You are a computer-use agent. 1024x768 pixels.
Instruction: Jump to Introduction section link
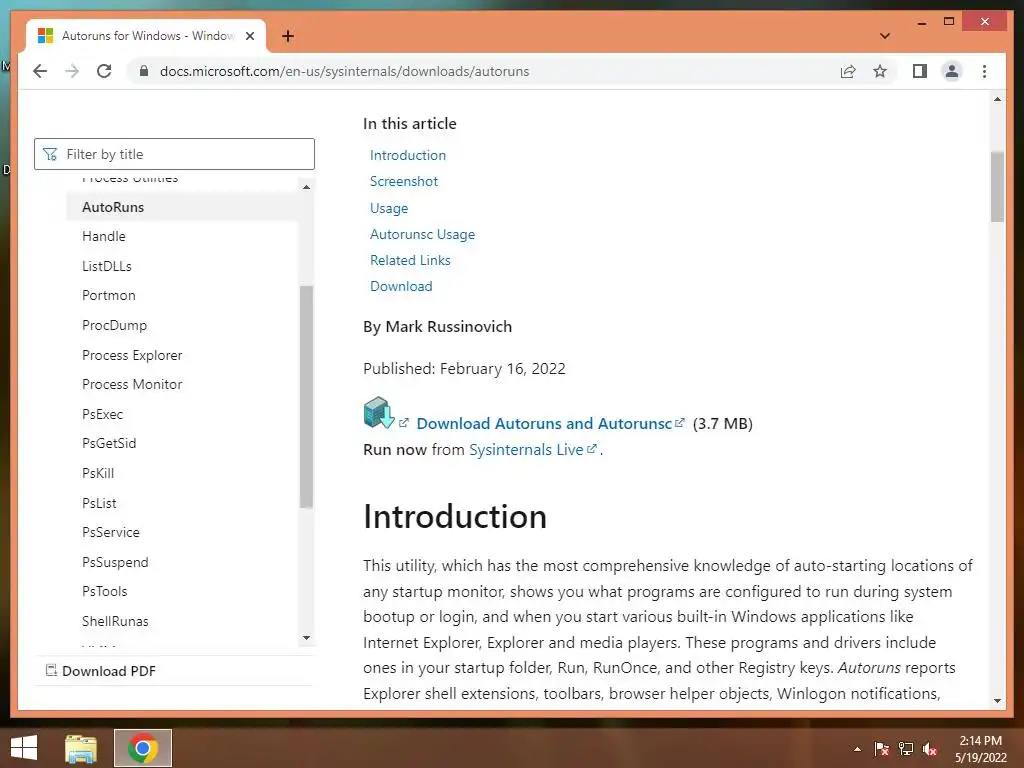[408, 155]
